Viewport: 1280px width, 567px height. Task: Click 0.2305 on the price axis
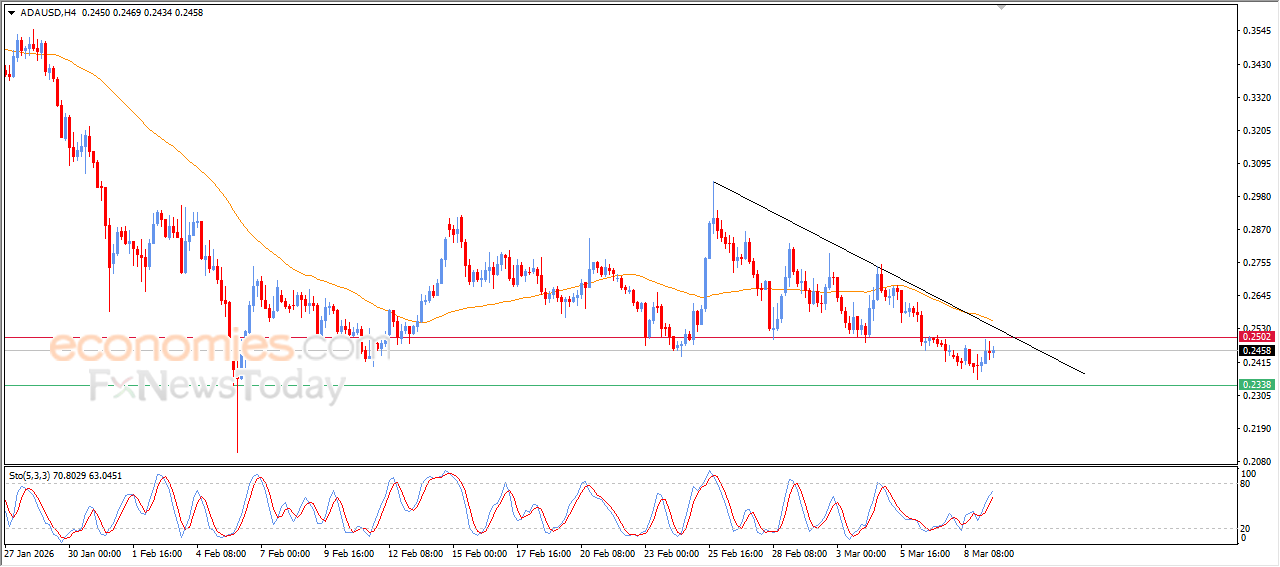click(x=1257, y=396)
